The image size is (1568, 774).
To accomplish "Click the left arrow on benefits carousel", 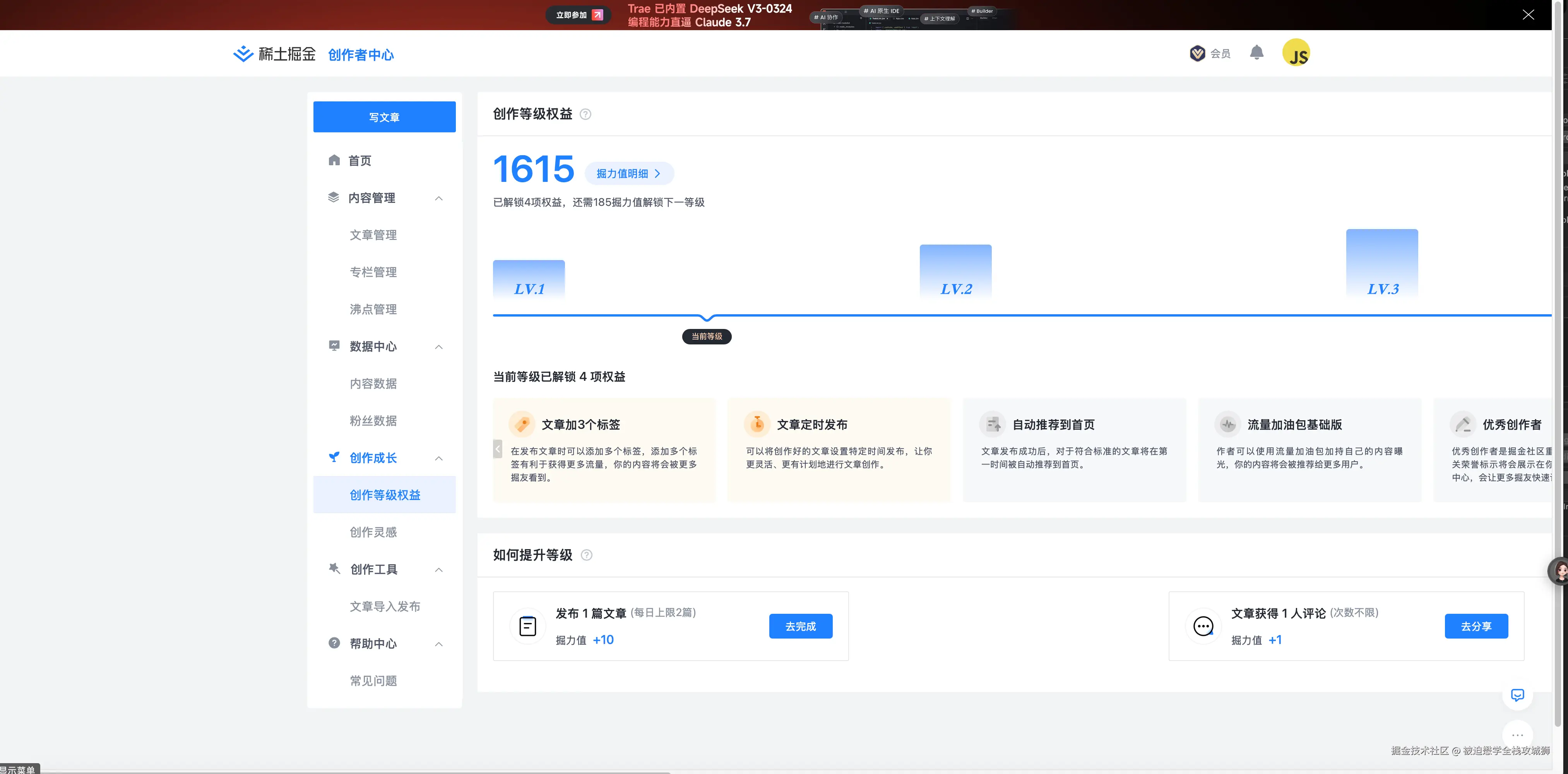I will 498,449.
